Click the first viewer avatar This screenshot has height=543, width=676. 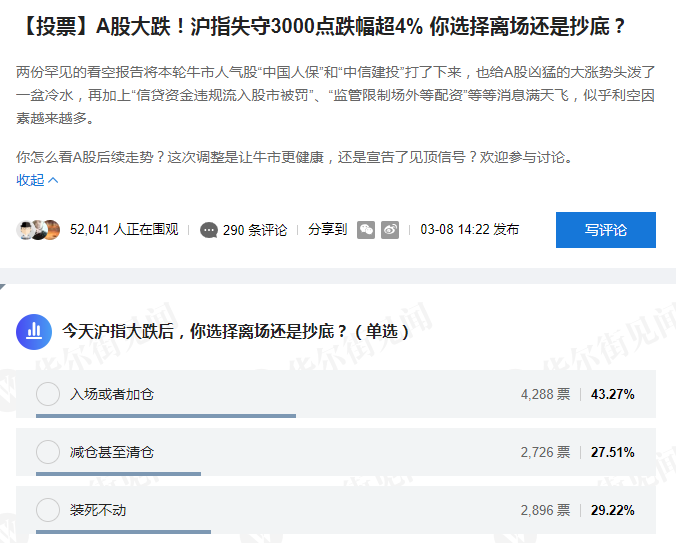25,230
